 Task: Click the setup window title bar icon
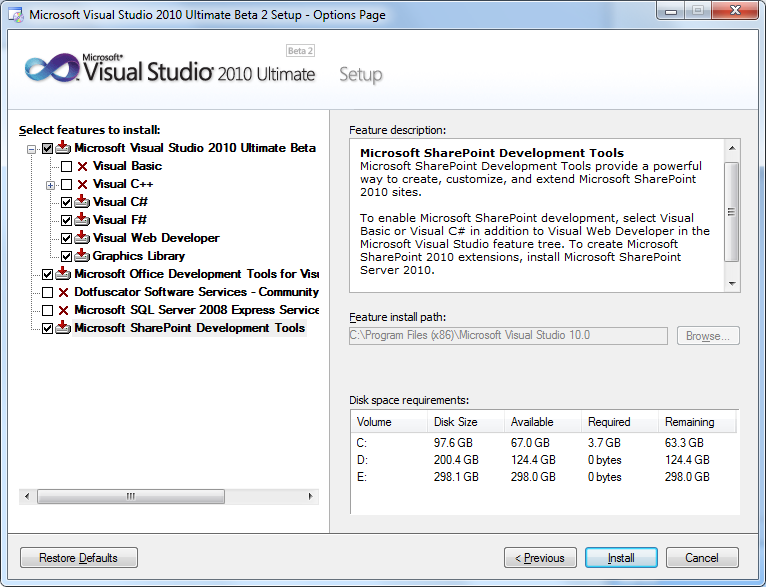pos(16,15)
